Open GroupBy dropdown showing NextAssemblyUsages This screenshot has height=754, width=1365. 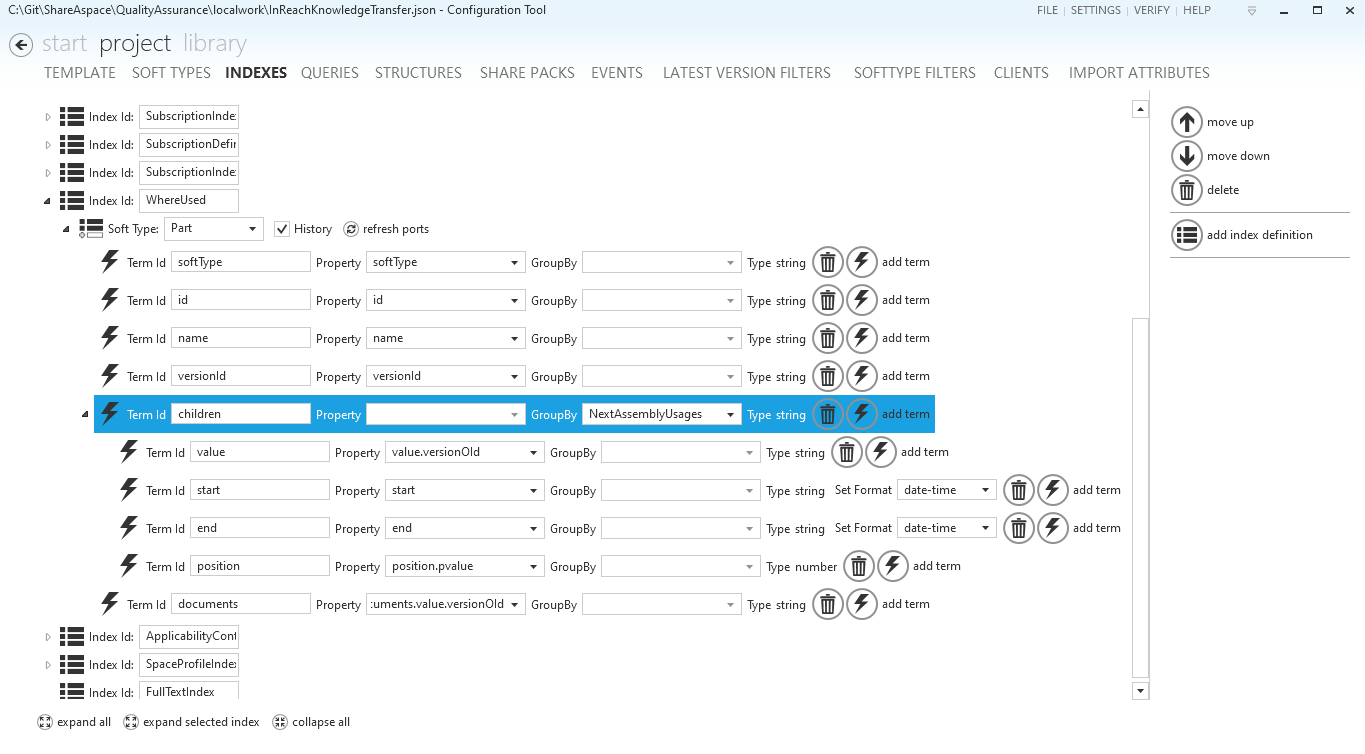[661, 415]
